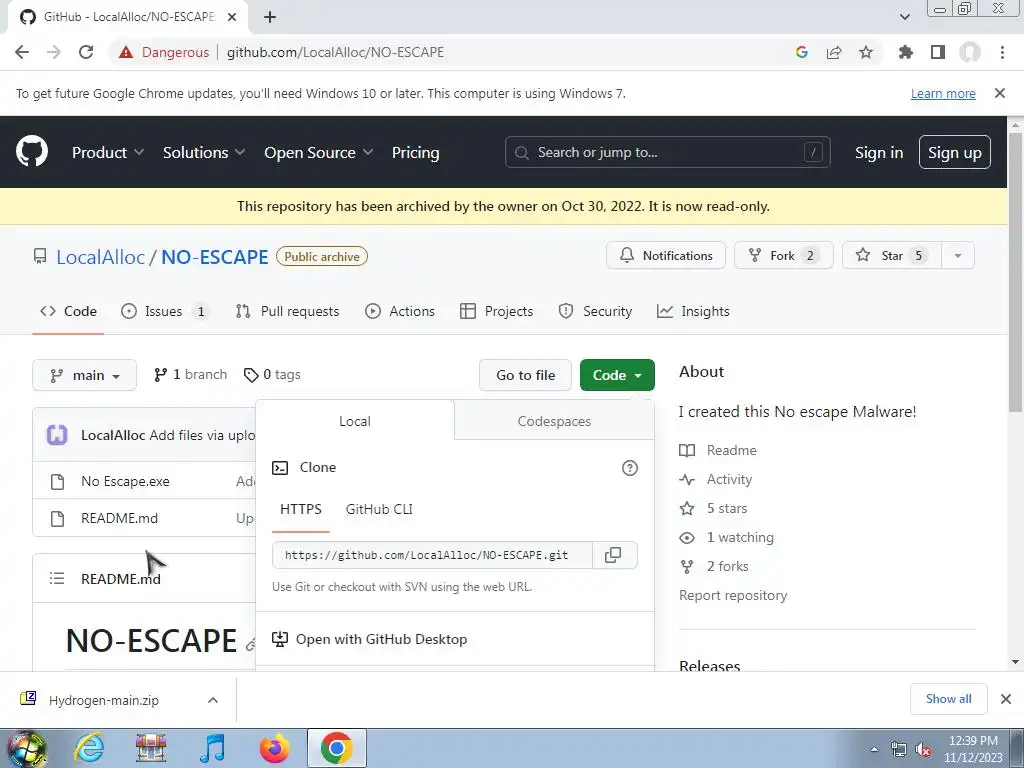Select the GitHub CLI clone option
Viewport: 1024px width, 768px height.
[379, 509]
